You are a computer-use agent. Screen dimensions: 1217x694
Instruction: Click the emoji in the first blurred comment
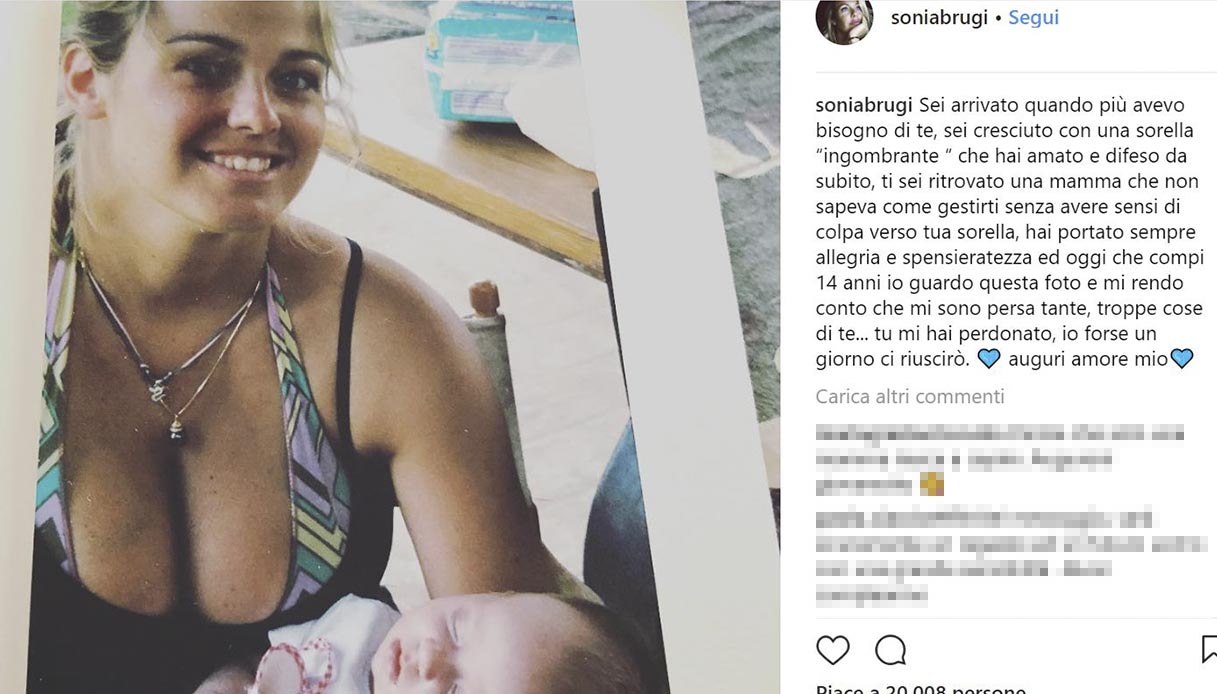(932, 486)
